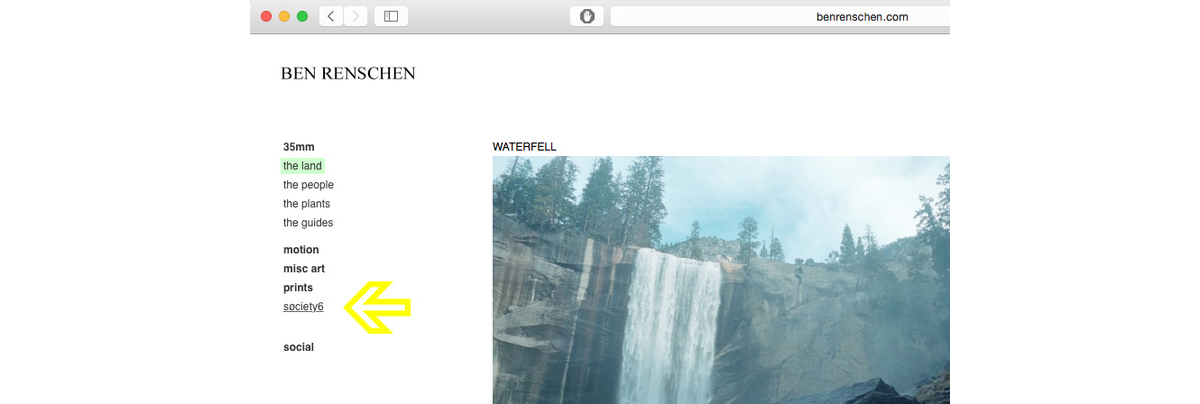This screenshot has height=404, width=1200.
Task: Minimize the Safari window with yellow button
Action: pyautogui.click(x=284, y=16)
